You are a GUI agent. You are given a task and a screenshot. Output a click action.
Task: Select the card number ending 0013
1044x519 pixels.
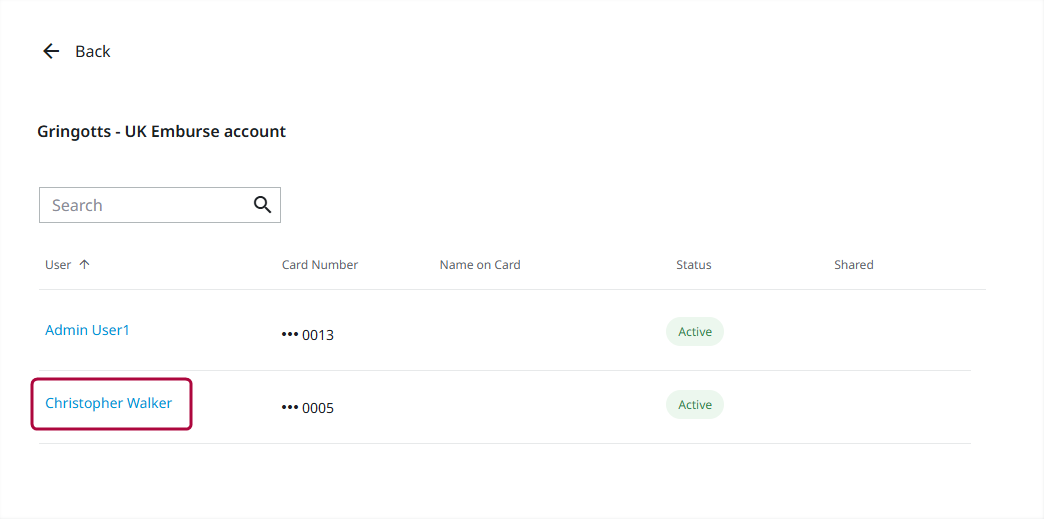(x=308, y=335)
